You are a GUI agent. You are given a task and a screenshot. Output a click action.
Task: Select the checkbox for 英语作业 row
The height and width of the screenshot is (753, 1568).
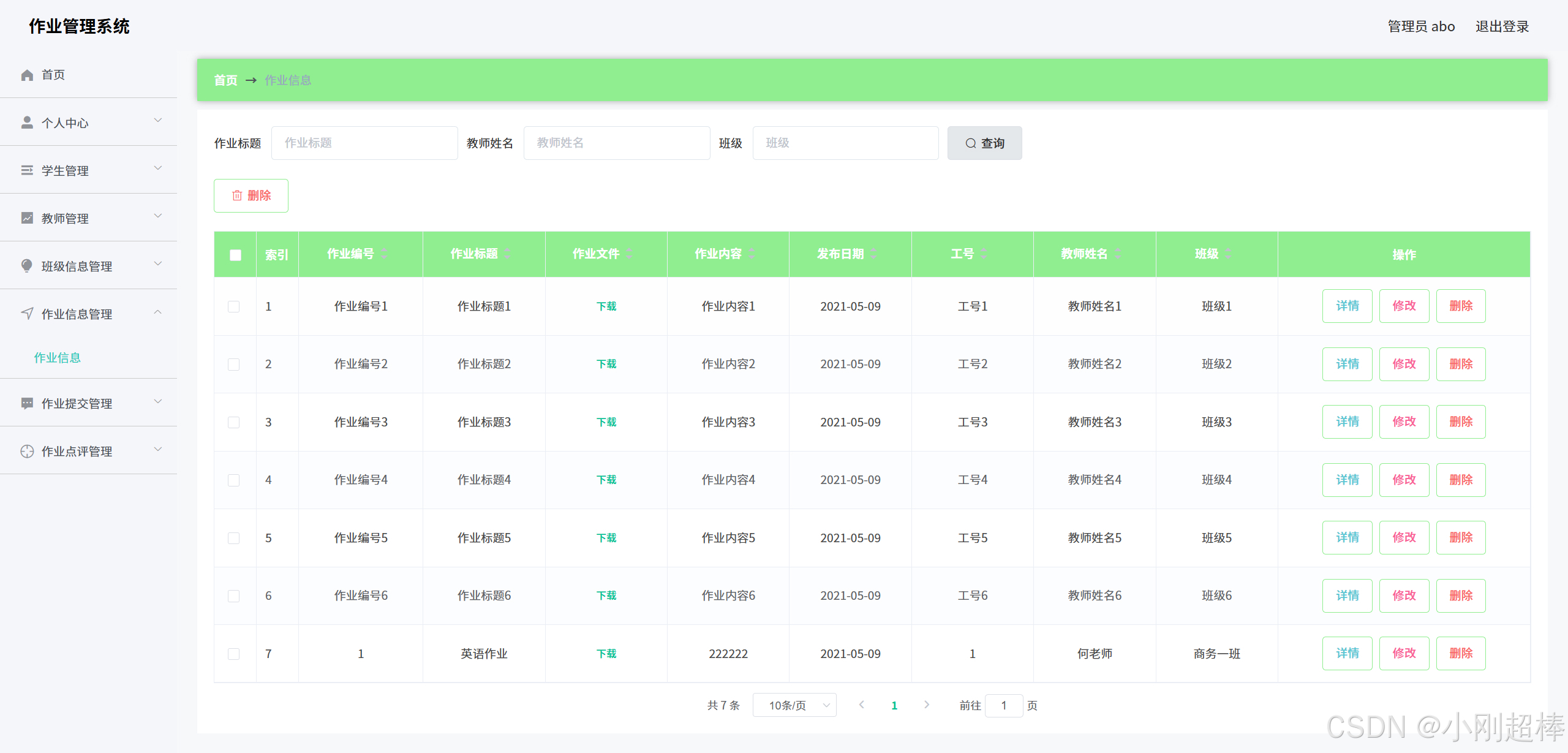pos(234,654)
